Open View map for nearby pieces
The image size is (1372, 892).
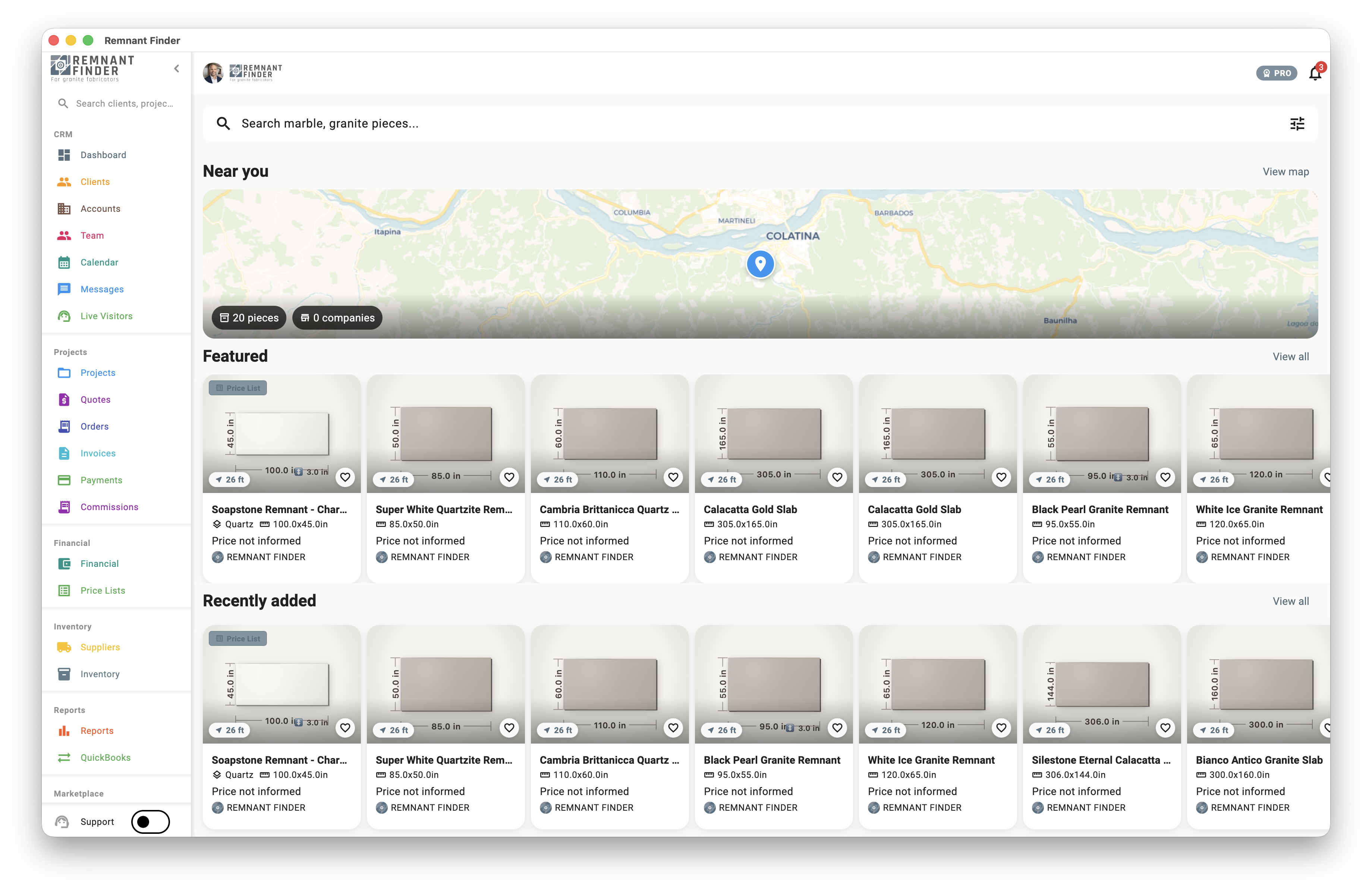tap(1286, 171)
